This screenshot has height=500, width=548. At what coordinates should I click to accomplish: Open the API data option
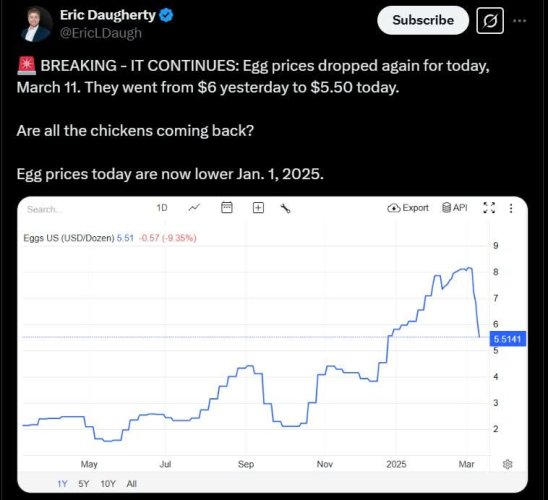(454, 208)
